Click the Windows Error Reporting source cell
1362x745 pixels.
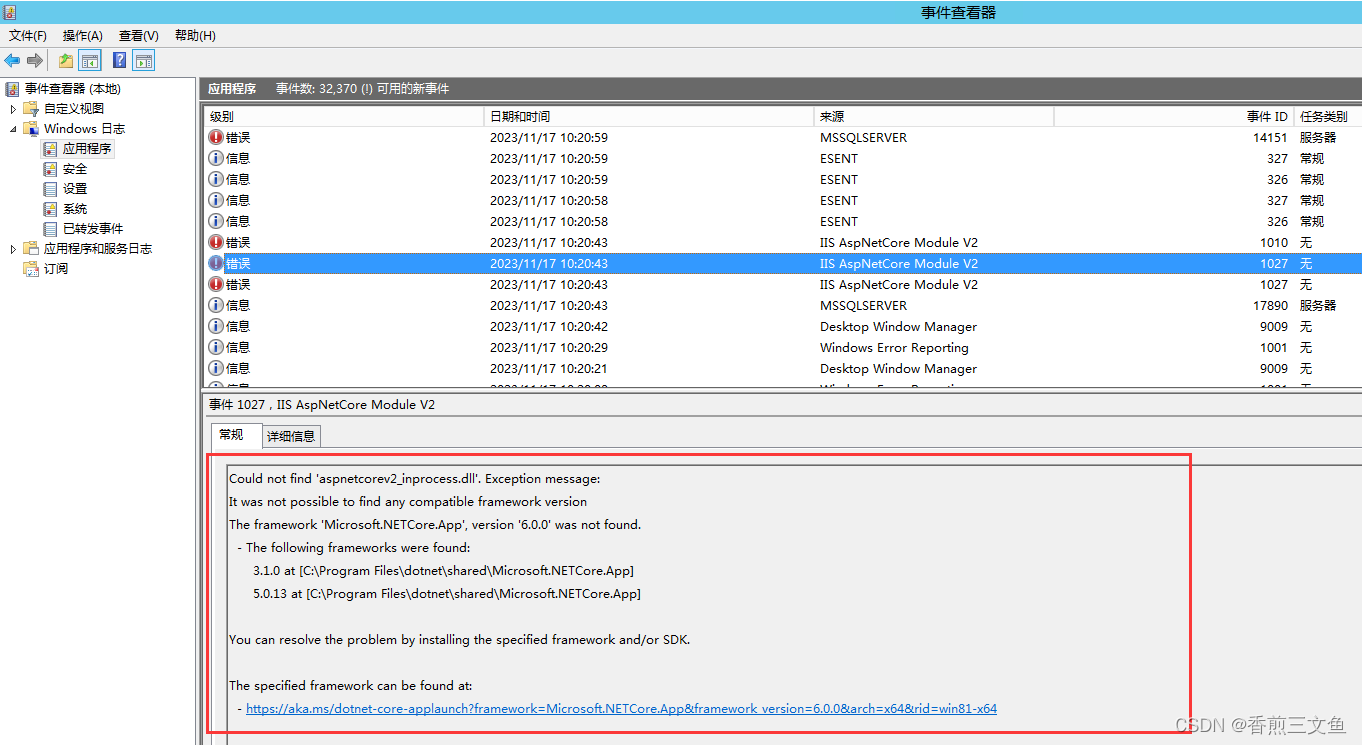point(894,348)
